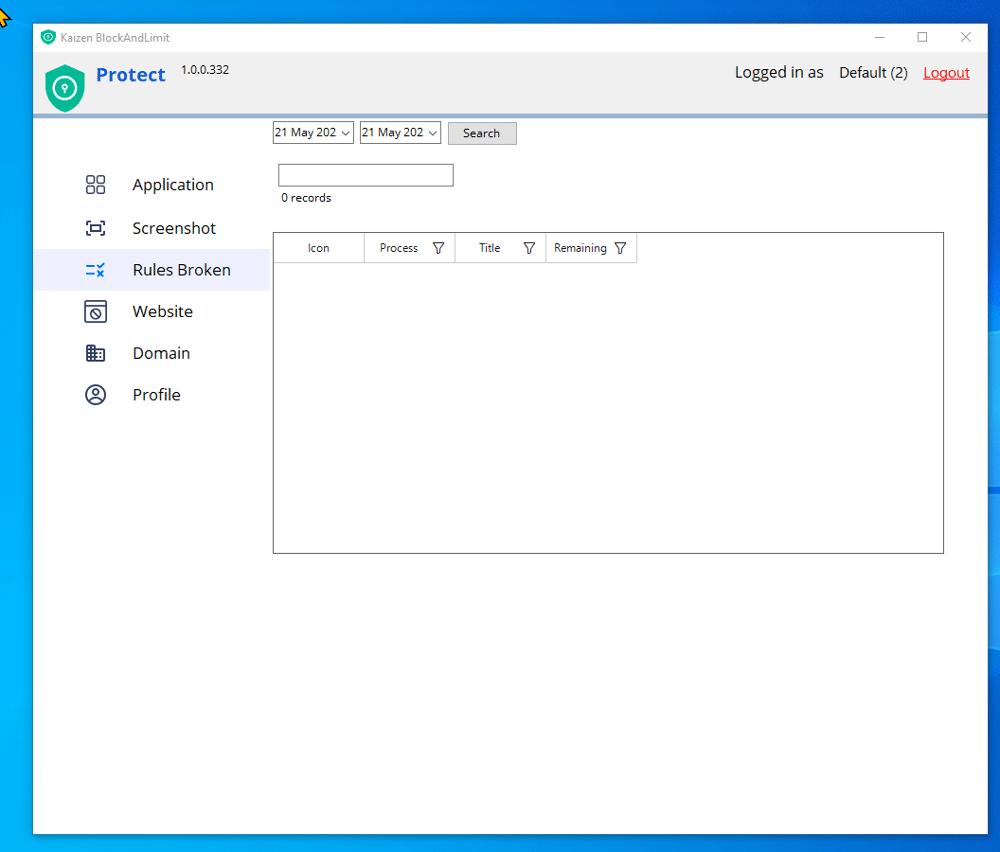Open the Remaining column filter
This screenshot has width=1000, height=852.
tap(620, 248)
